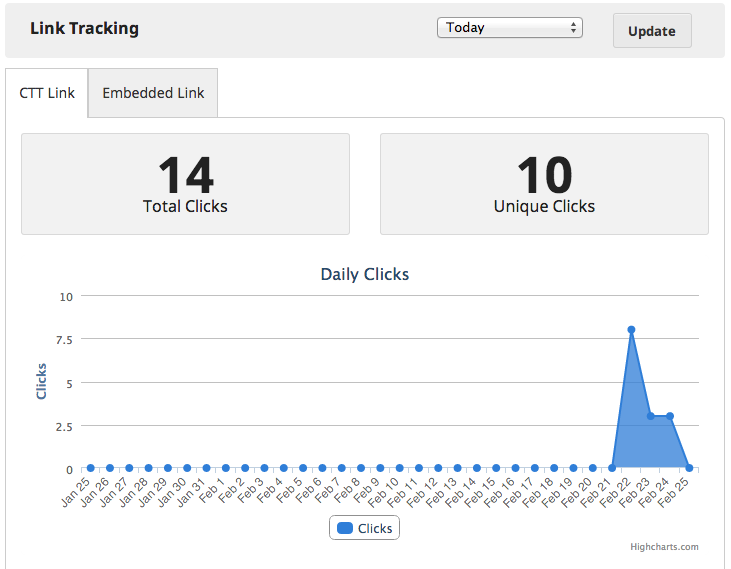The height and width of the screenshot is (569, 731).
Task: Select the Feb 22 peak data point
Action: click(x=631, y=330)
